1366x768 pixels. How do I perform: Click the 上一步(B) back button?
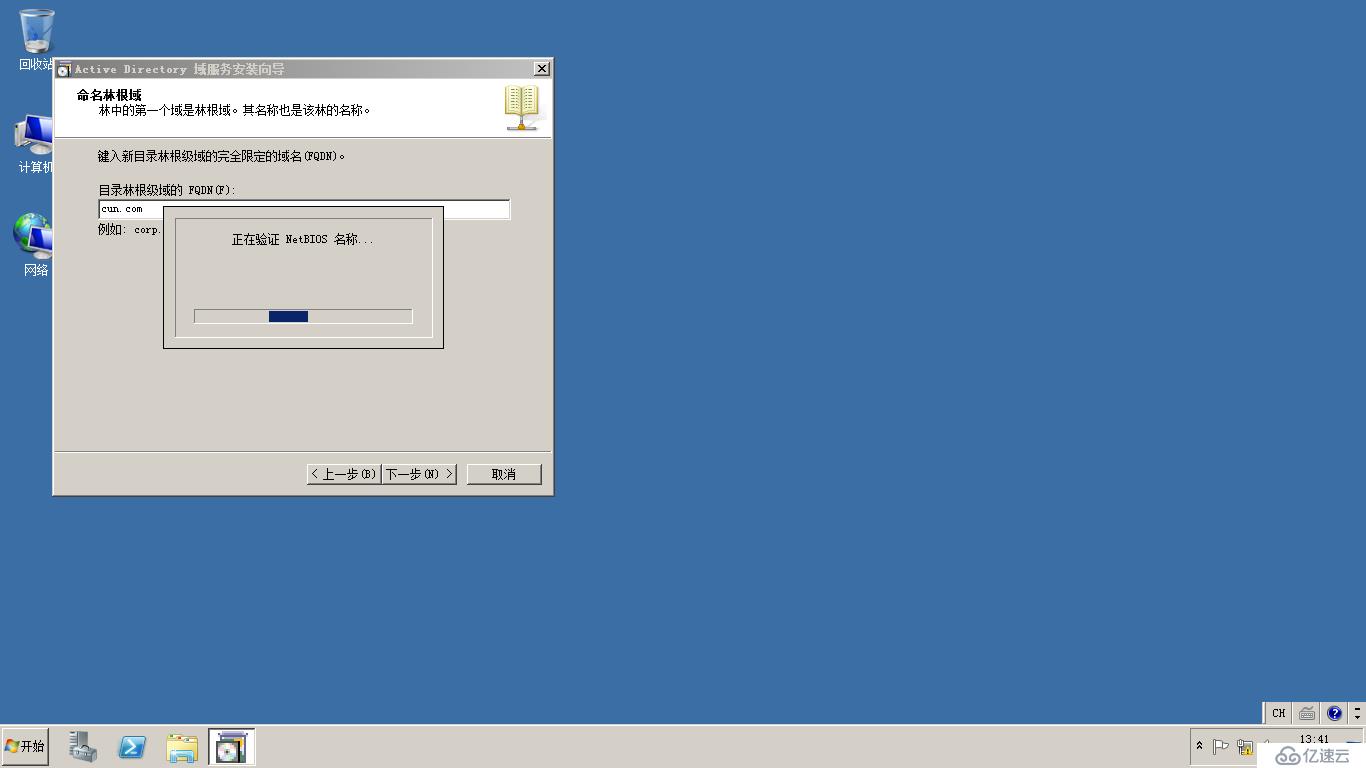[x=343, y=474]
